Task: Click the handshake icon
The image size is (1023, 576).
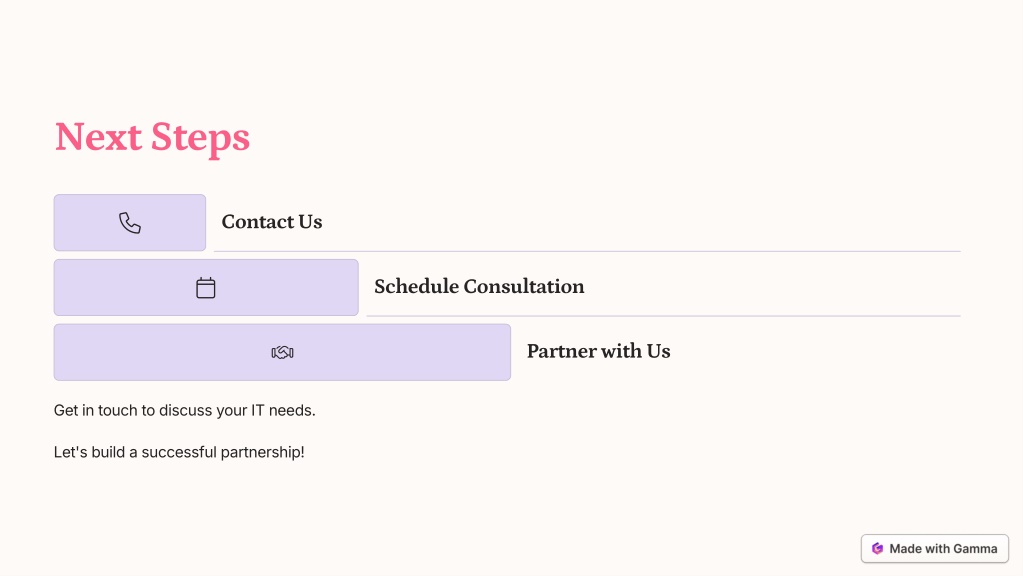Action: (282, 352)
